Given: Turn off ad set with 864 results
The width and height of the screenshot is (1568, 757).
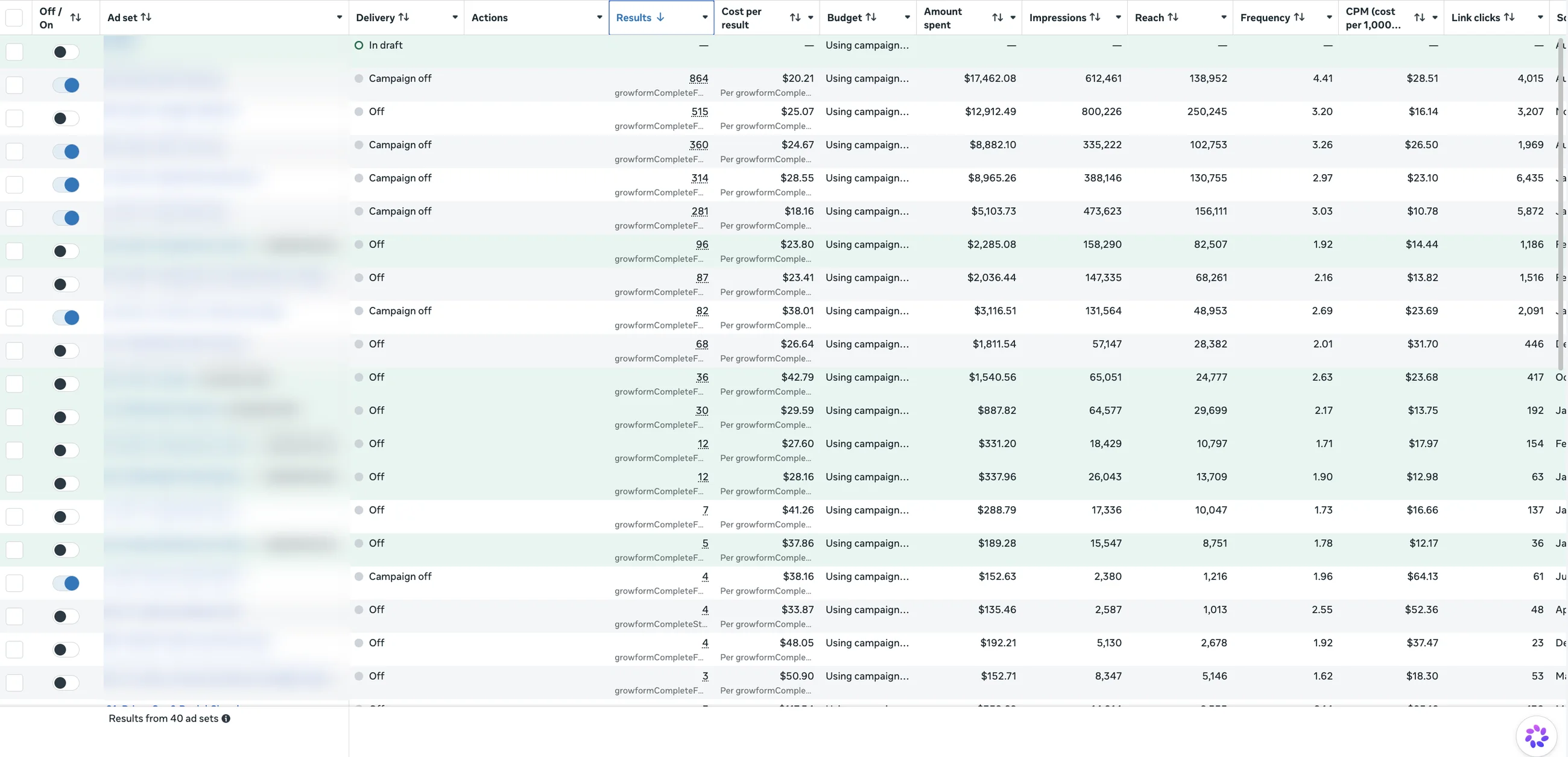Looking at the screenshot, I should [66, 85].
